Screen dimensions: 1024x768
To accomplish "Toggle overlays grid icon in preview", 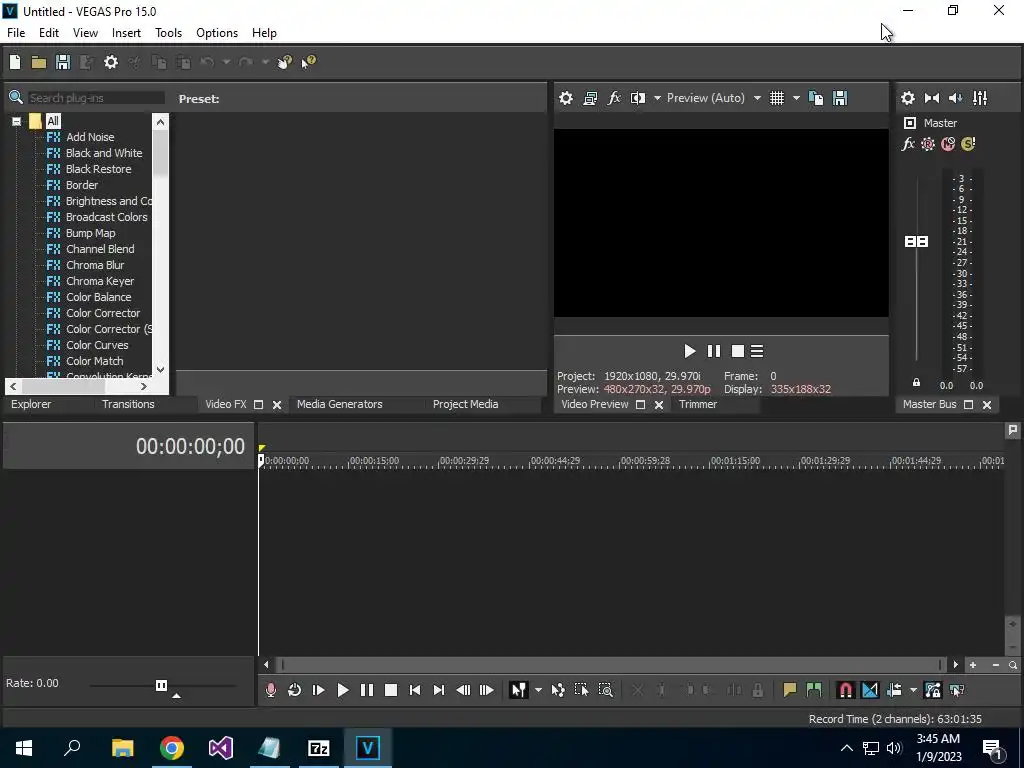I will click(x=776, y=98).
